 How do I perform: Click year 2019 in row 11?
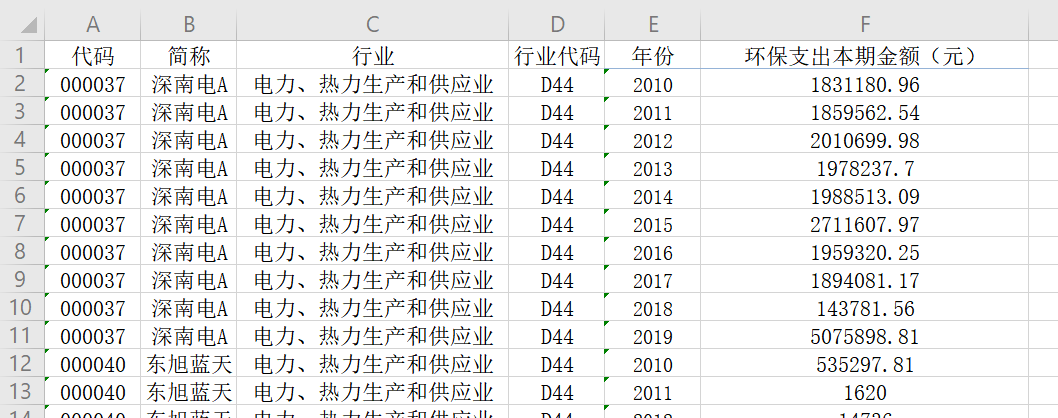[652, 336]
